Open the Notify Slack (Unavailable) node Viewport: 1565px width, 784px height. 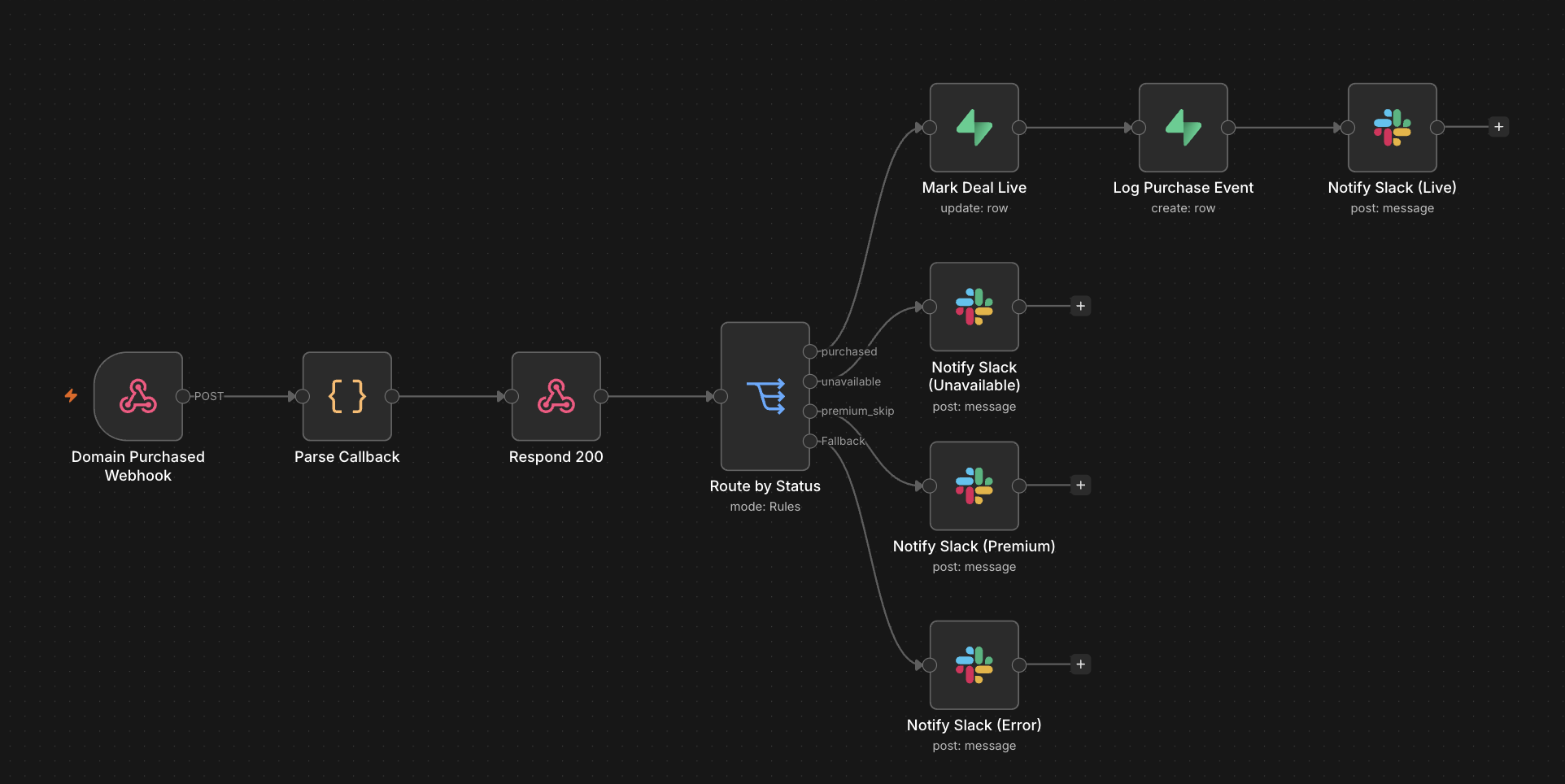tap(974, 307)
